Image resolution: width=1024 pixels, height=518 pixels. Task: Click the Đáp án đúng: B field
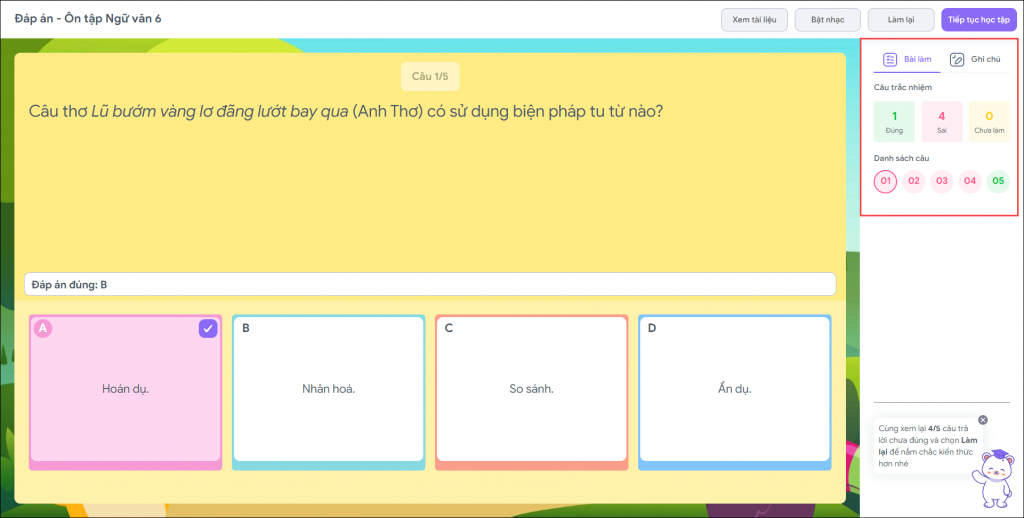[430, 284]
